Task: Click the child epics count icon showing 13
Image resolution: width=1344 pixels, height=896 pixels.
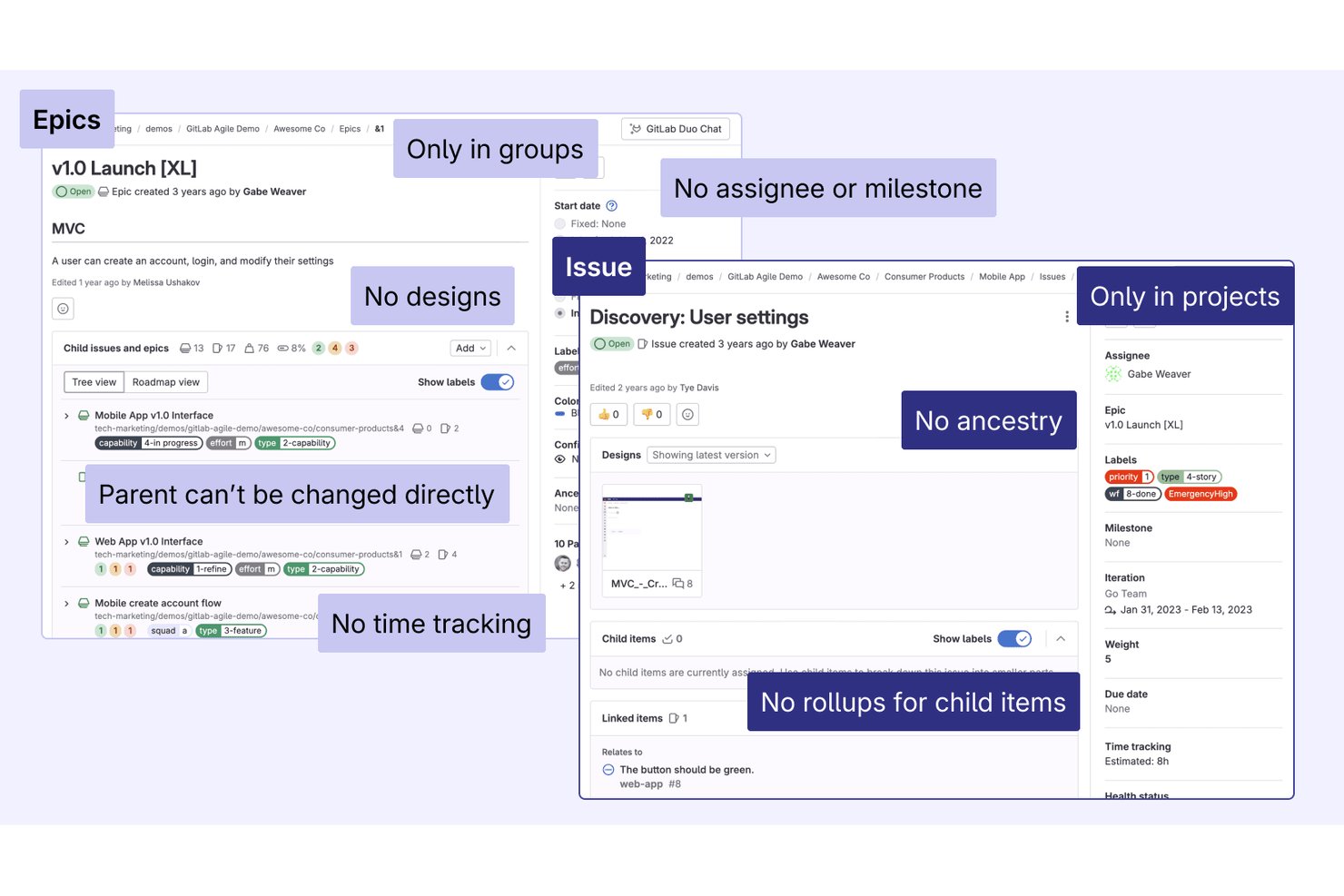Action: click(x=185, y=349)
